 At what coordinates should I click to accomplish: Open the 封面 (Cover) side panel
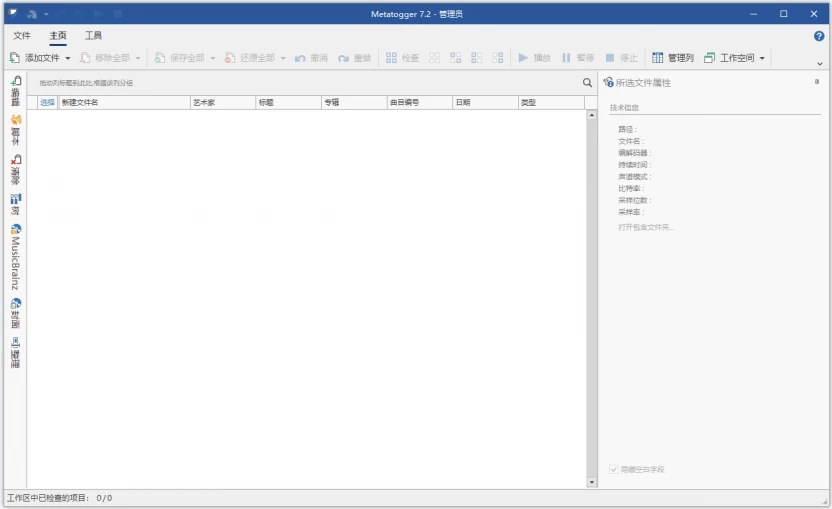(x=16, y=312)
